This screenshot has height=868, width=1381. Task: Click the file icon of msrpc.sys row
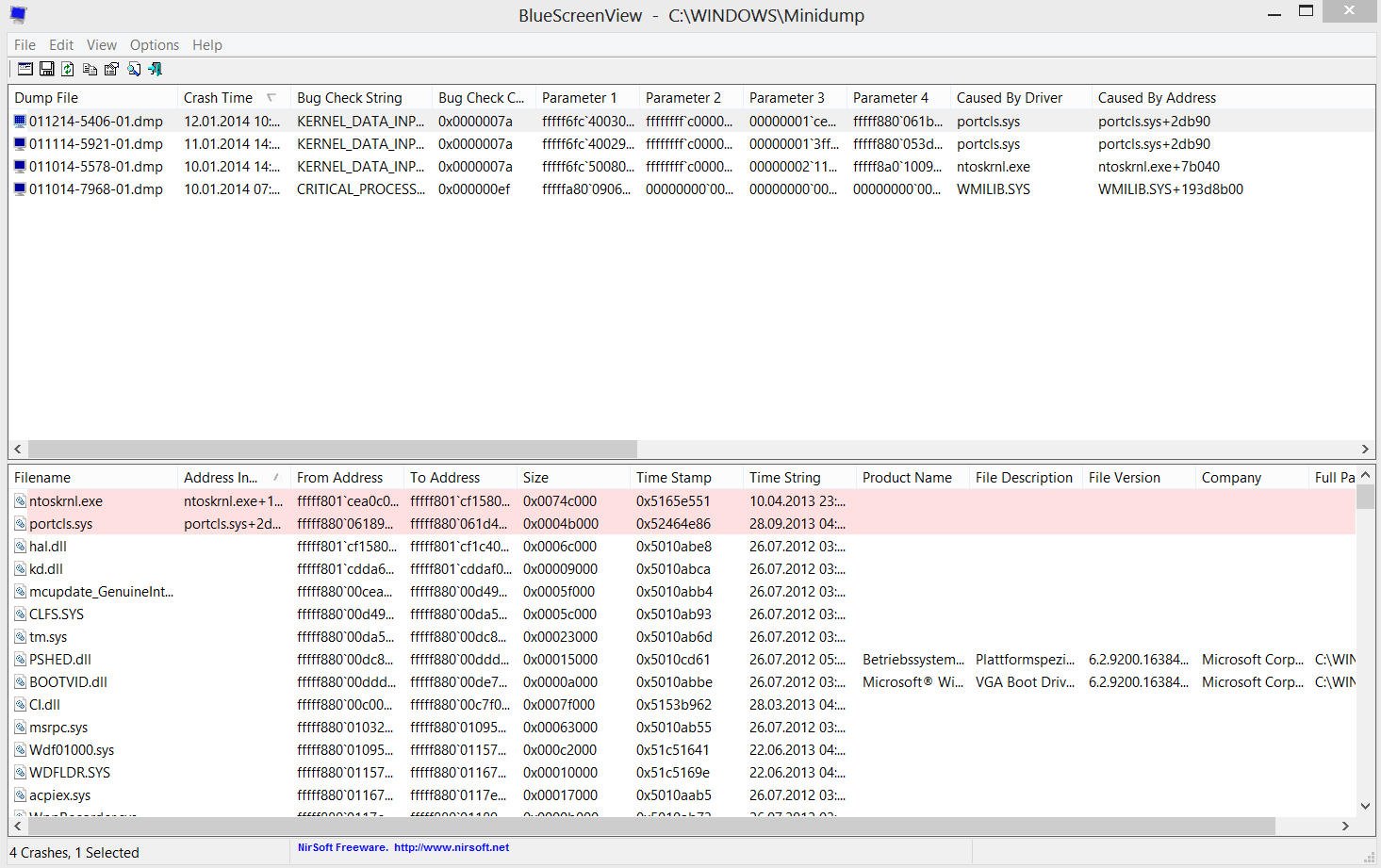click(x=20, y=727)
